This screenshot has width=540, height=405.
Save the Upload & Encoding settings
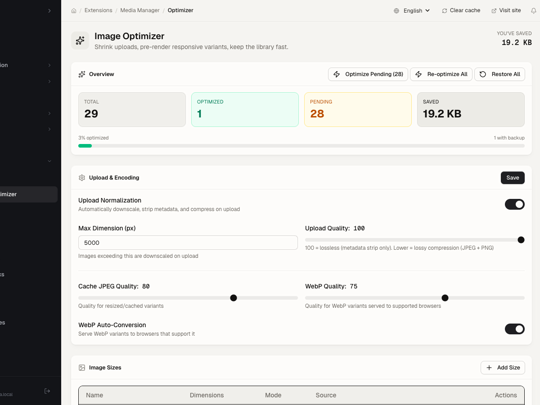coord(512,178)
